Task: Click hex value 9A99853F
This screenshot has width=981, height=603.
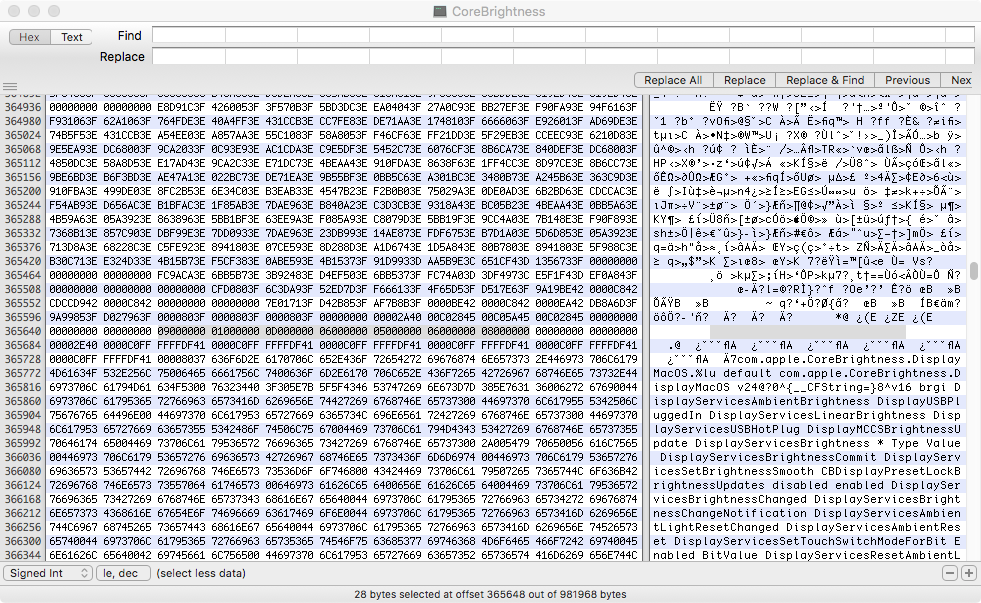Action: point(73,317)
